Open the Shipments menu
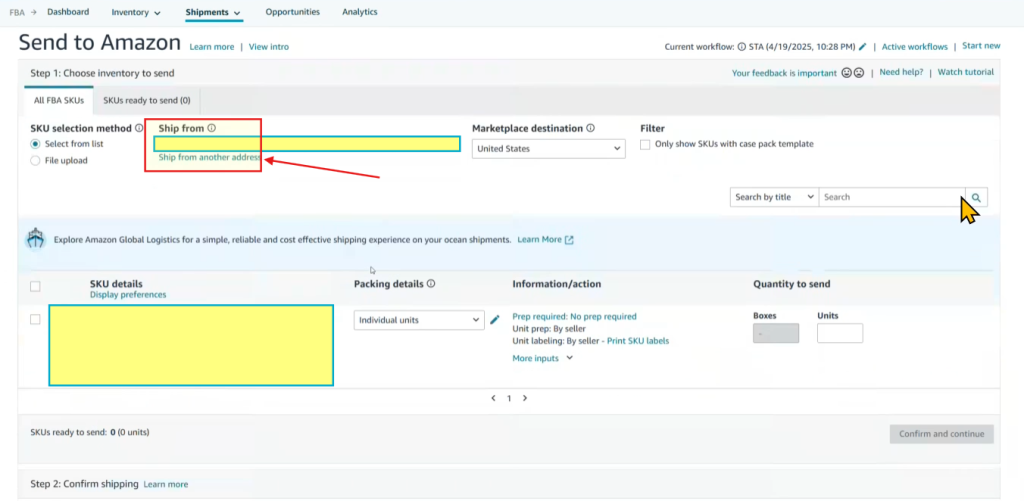Image resolution: width=1024 pixels, height=501 pixels. 213,13
